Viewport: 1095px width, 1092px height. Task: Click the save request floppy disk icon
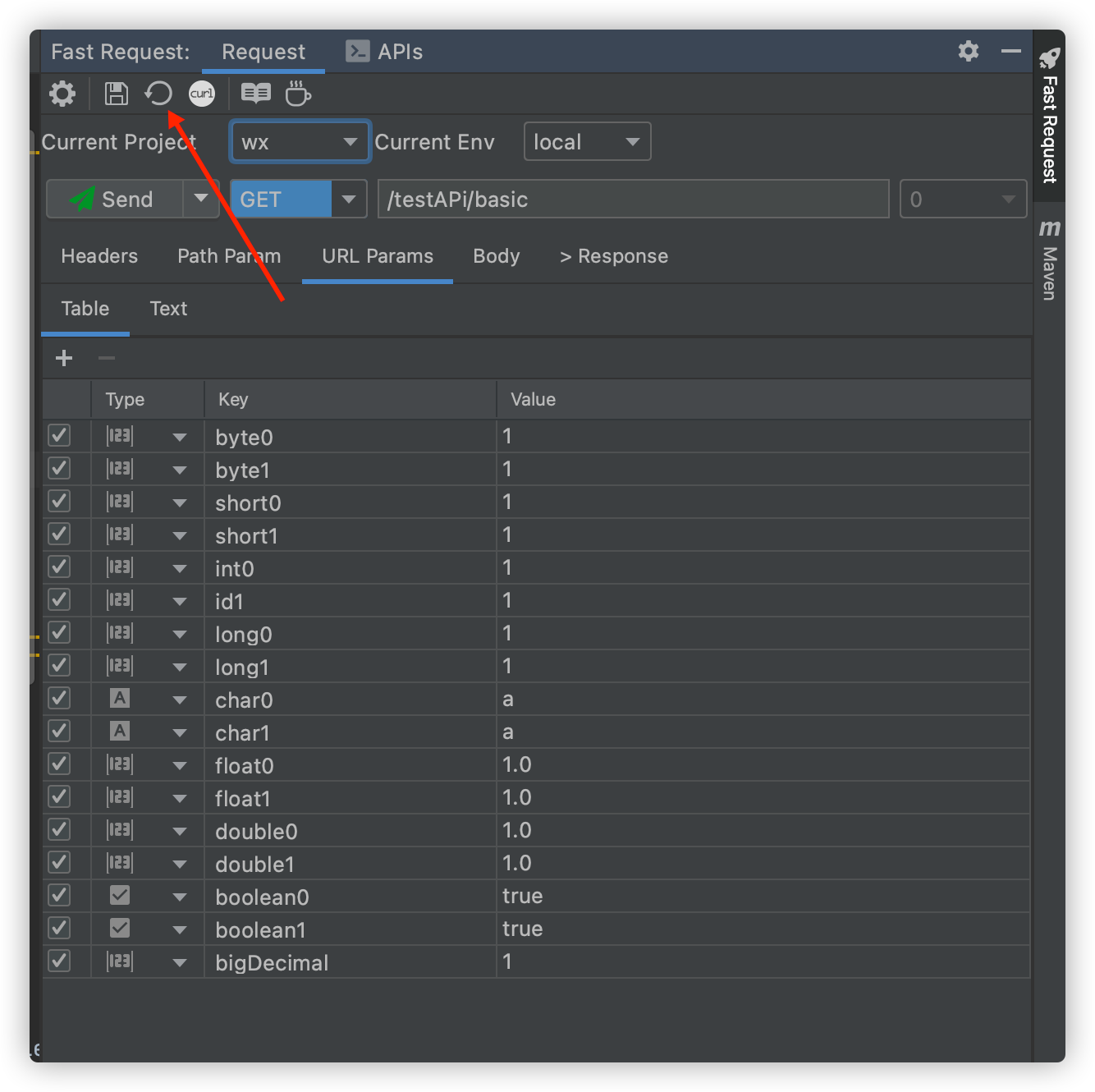pyautogui.click(x=116, y=94)
